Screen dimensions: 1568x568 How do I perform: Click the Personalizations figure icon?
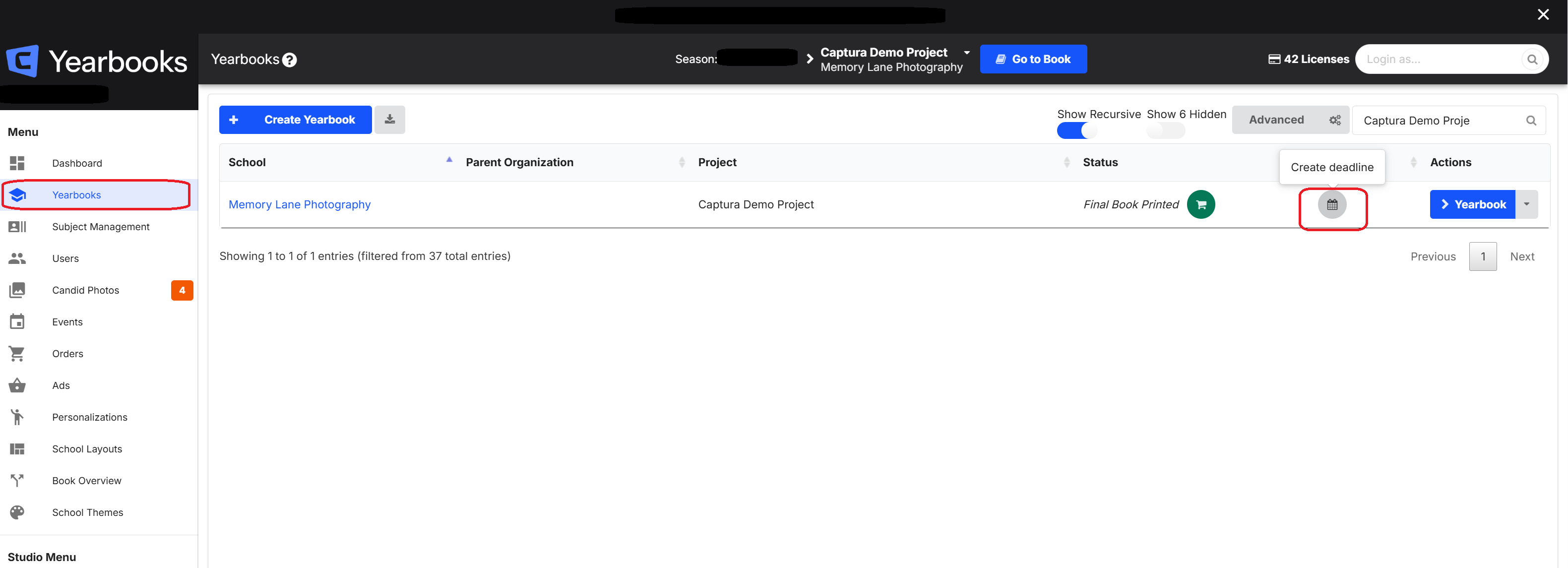point(17,416)
